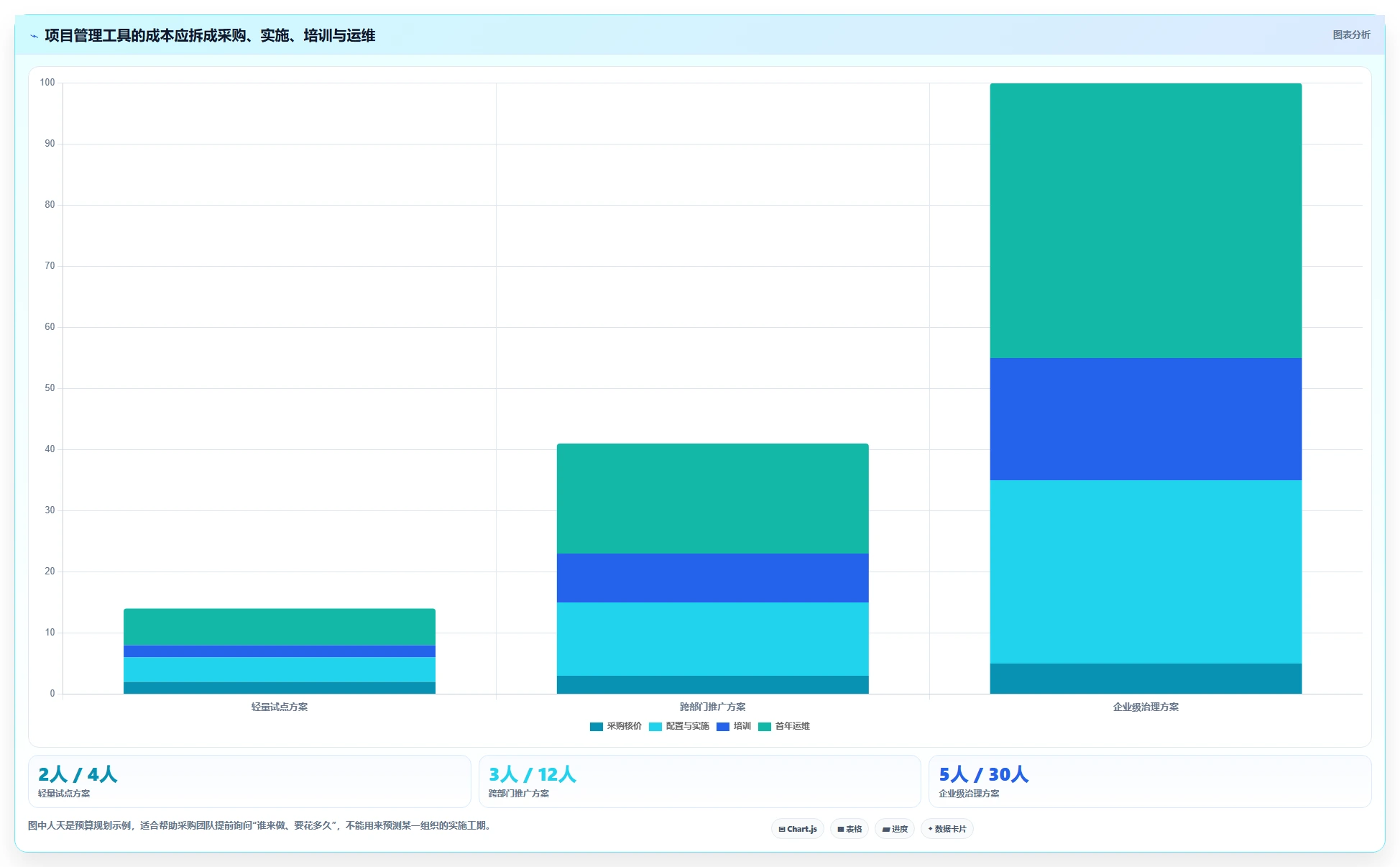Viewport: 1400px width, 867px height.
Task: Click the 采购核价 segment of 跨部门推广方案 bar
Action: point(712,684)
